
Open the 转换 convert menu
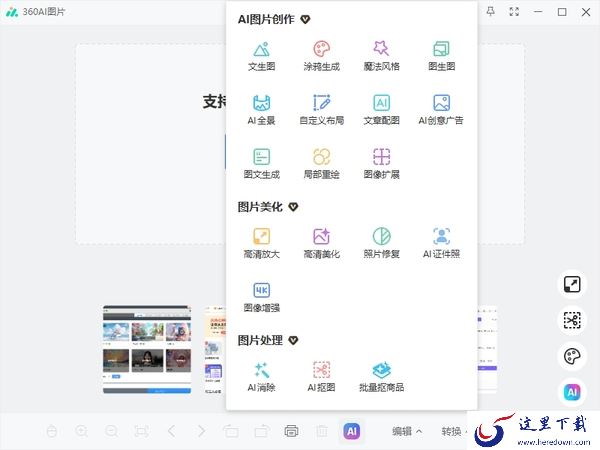coord(452,431)
